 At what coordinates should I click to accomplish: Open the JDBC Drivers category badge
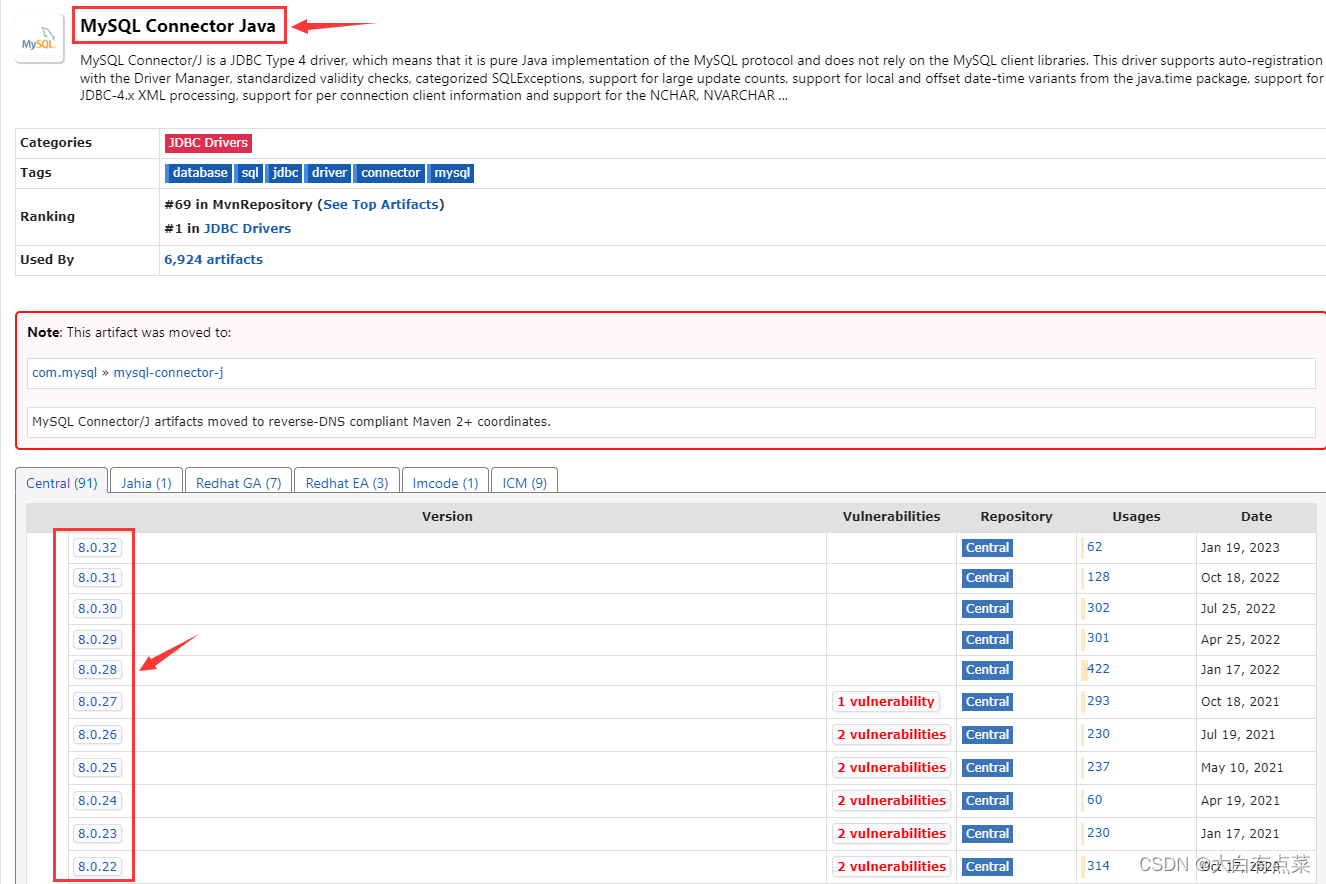pyautogui.click(x=208, y=143)
